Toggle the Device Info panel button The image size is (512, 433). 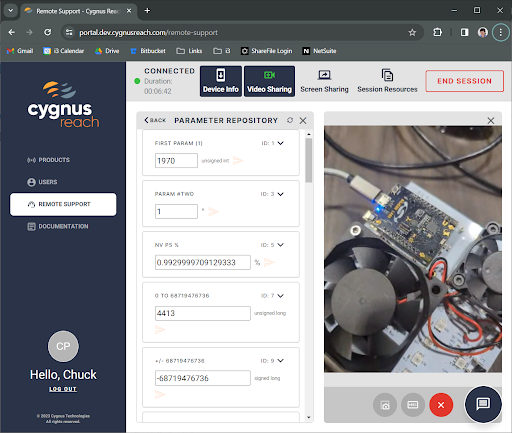(x=221, y=81)
